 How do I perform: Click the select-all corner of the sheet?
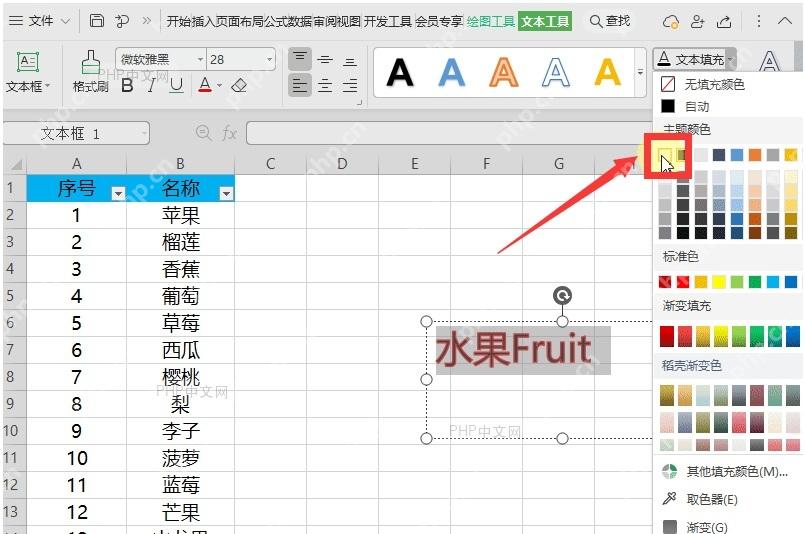click(15, 164)
